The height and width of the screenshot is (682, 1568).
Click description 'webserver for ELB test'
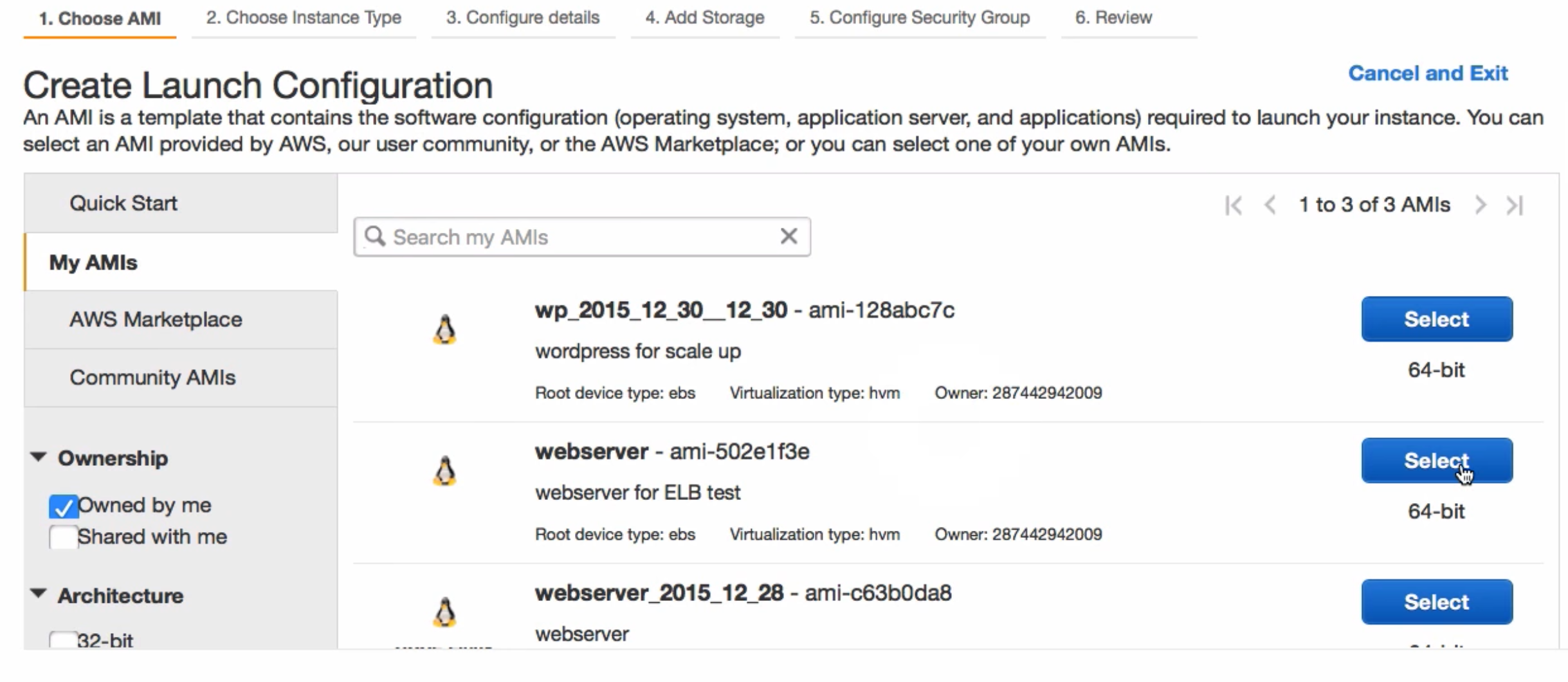coord(638,493)
